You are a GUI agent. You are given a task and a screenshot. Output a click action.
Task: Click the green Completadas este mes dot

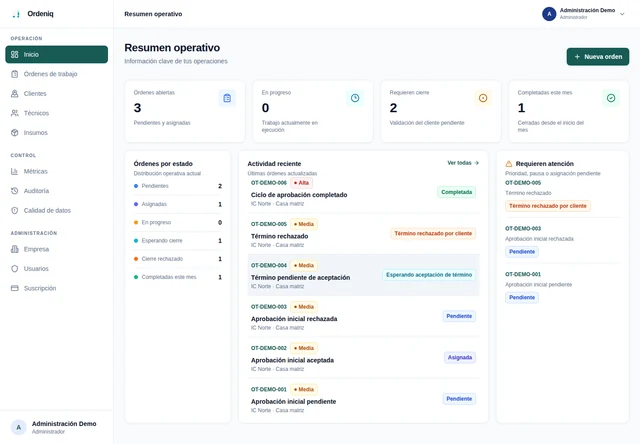coord(136,277)
